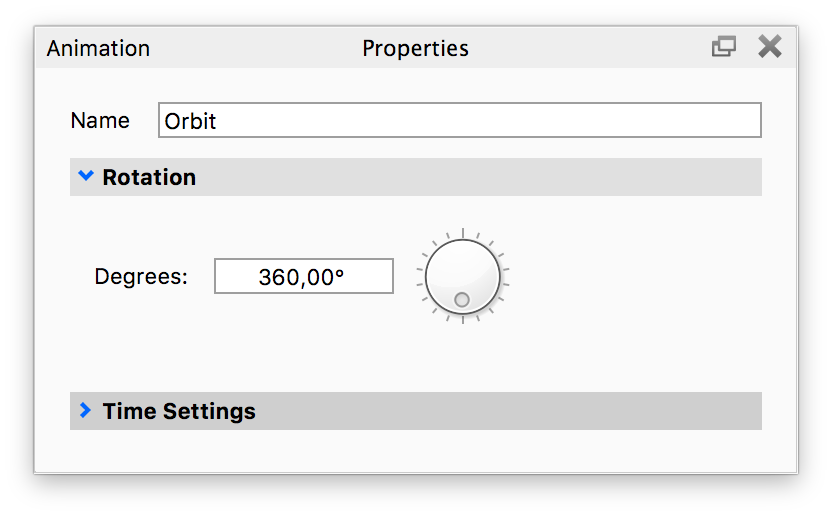This screenshot has height=516, width=832.
Task: Click the leftmost tick mark of the dial
Action: tap(418, 271)
